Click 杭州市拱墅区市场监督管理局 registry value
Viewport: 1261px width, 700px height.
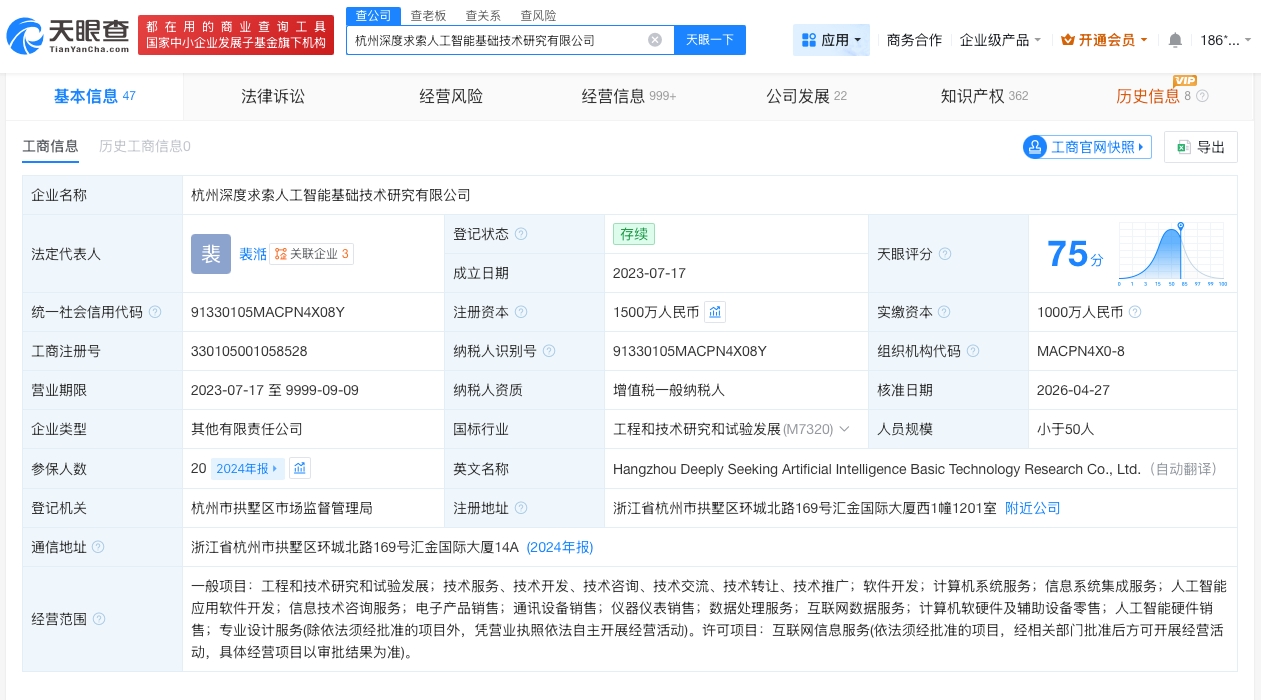click(x=282, y=508)
